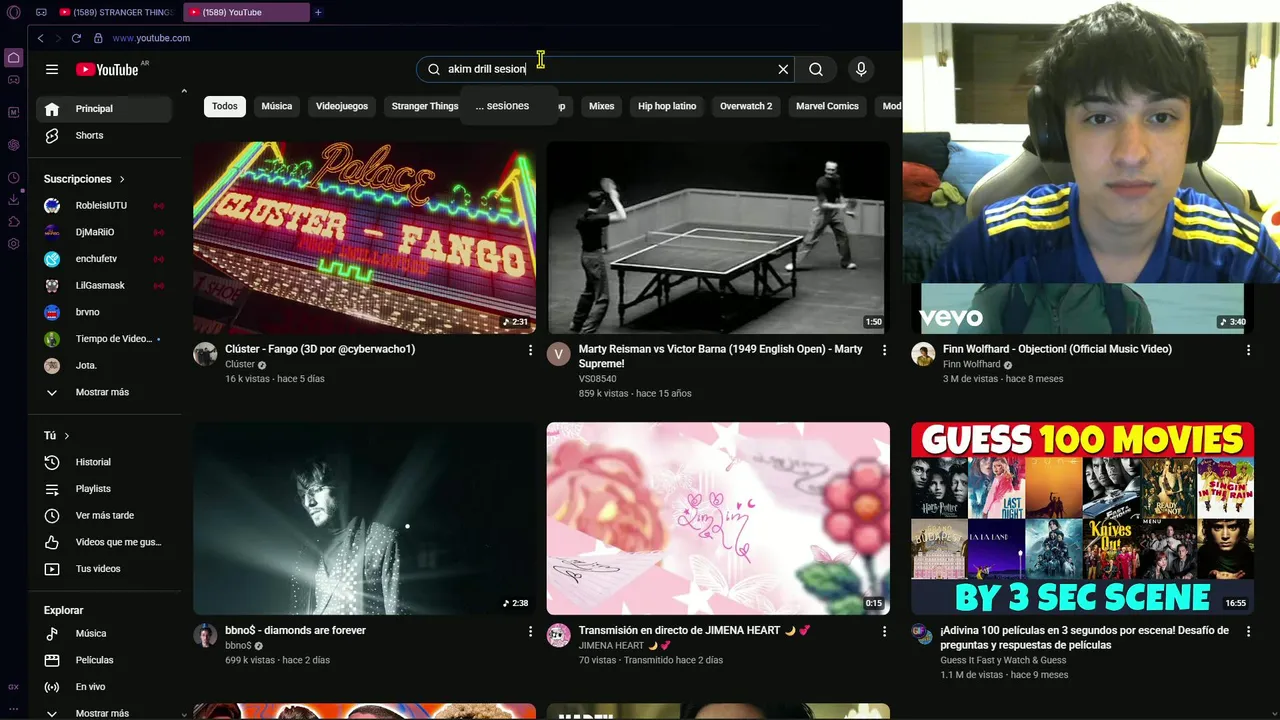Select the Música filter chip

[x=277, y=106]
